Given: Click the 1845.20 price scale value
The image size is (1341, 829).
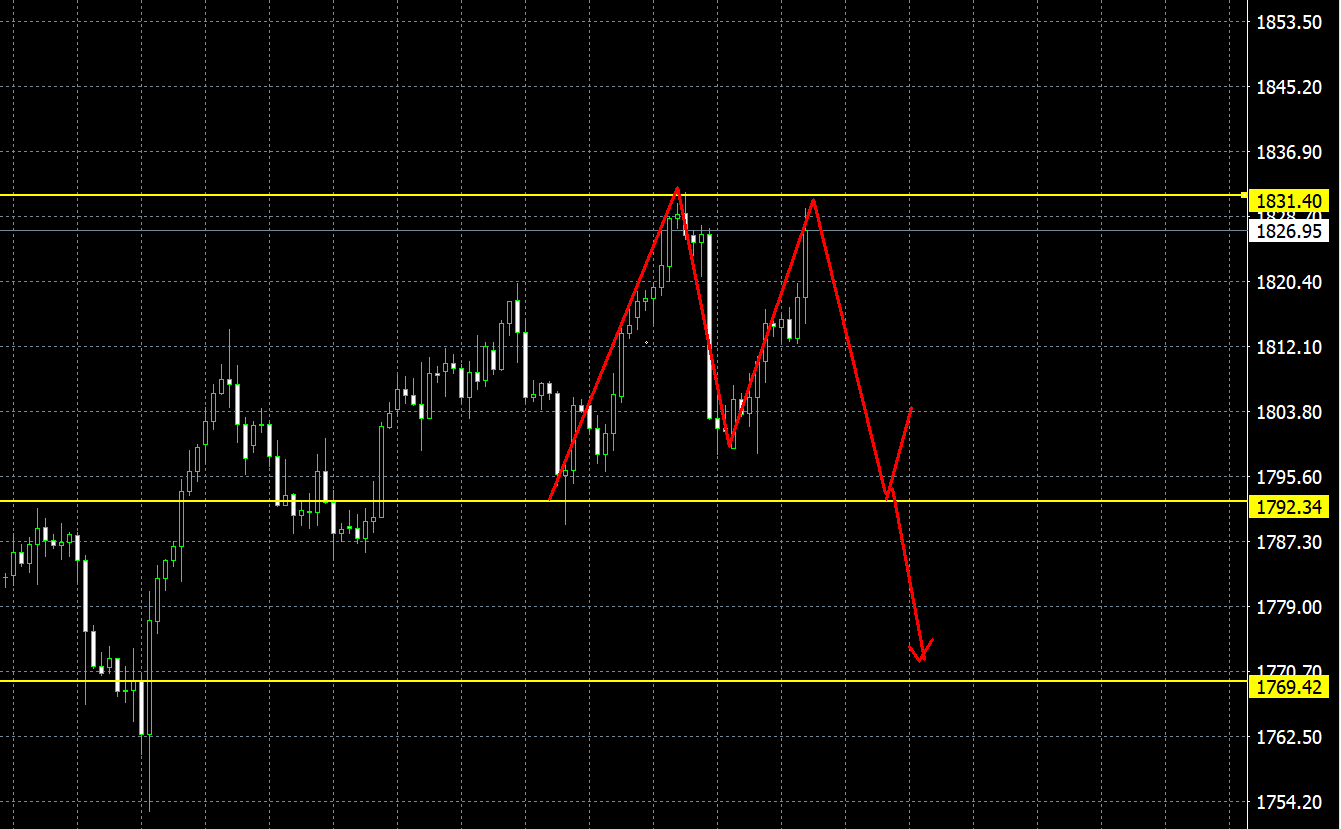Looking at the screenshot, I should [1289, 87].
